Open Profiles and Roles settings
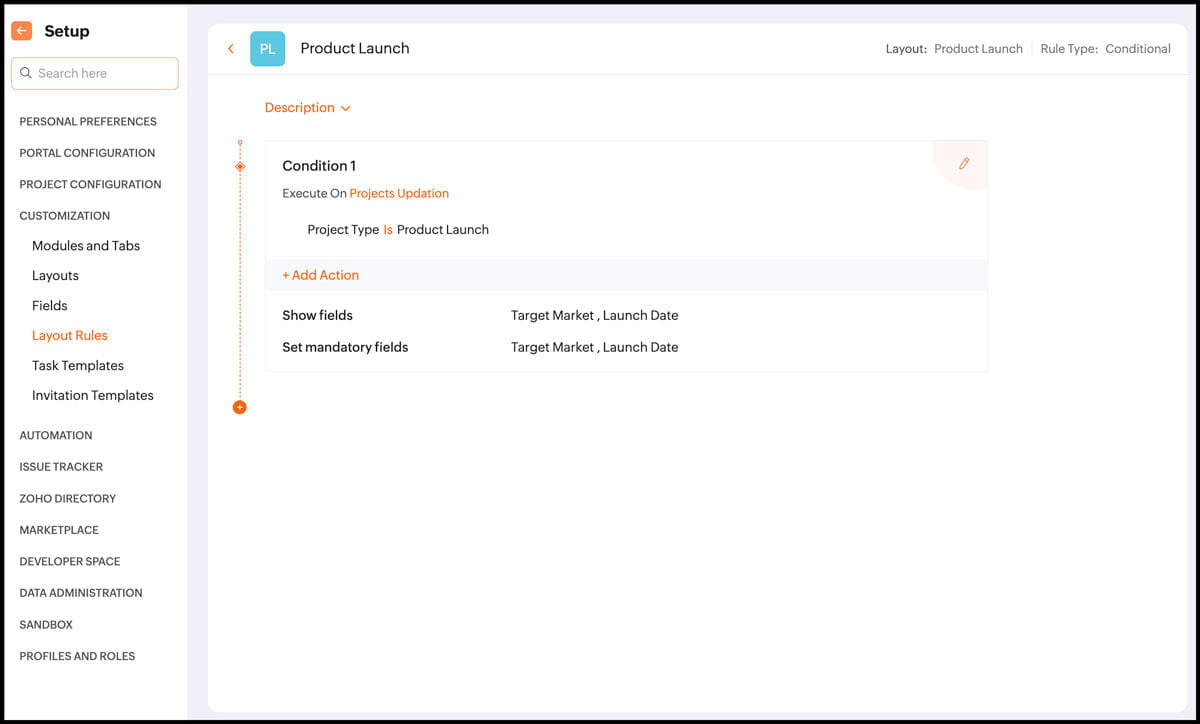This screenshot has width=1200, height=724. pyautogui.click(x=77, y=657)
